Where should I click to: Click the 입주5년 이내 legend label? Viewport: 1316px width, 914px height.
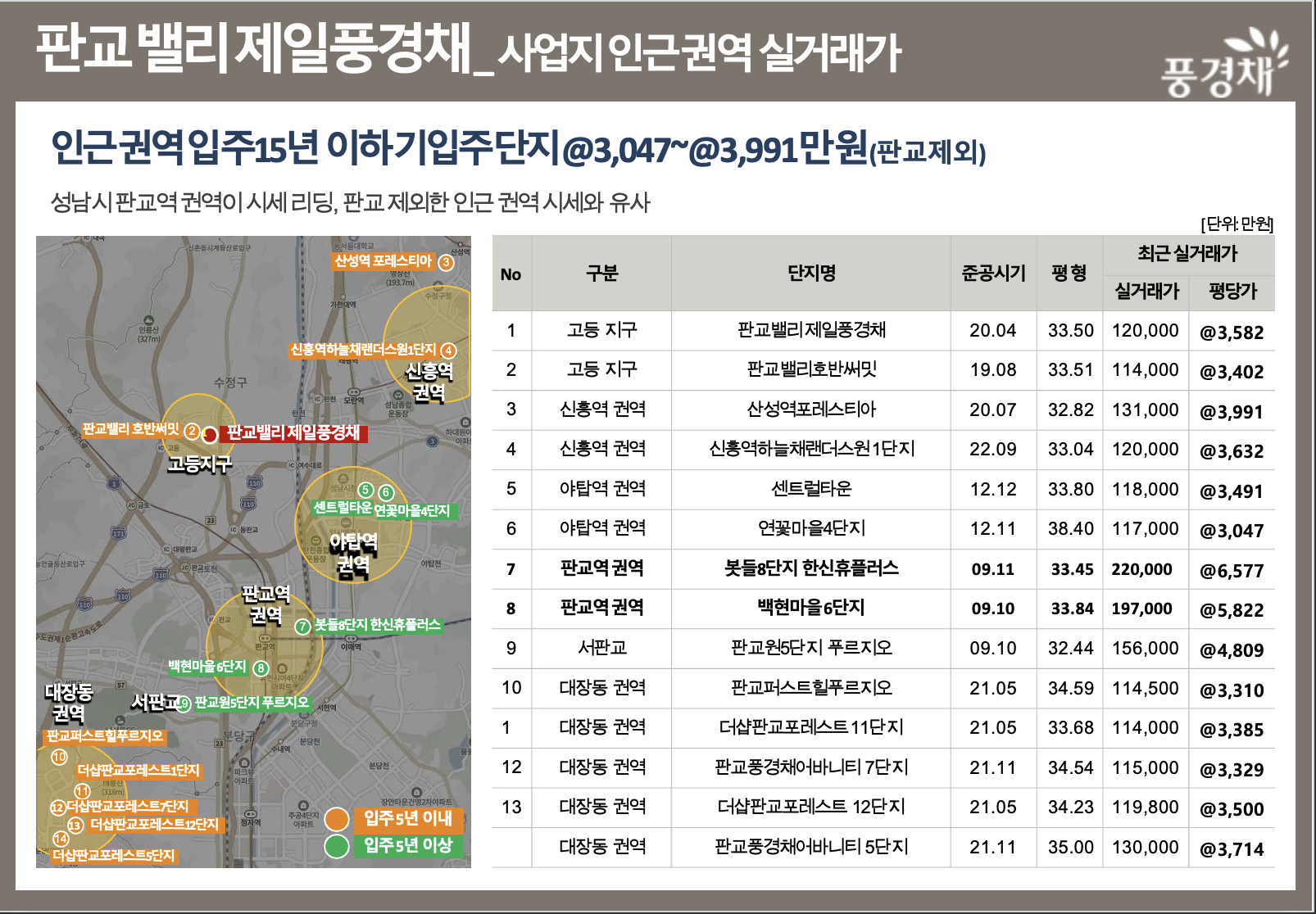tap(408, 818)
